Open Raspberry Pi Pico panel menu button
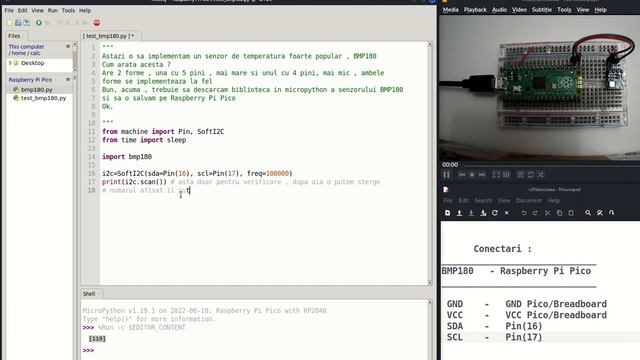Image resolution: width=640 pixels, height=360 pixels. pos(68,80)
